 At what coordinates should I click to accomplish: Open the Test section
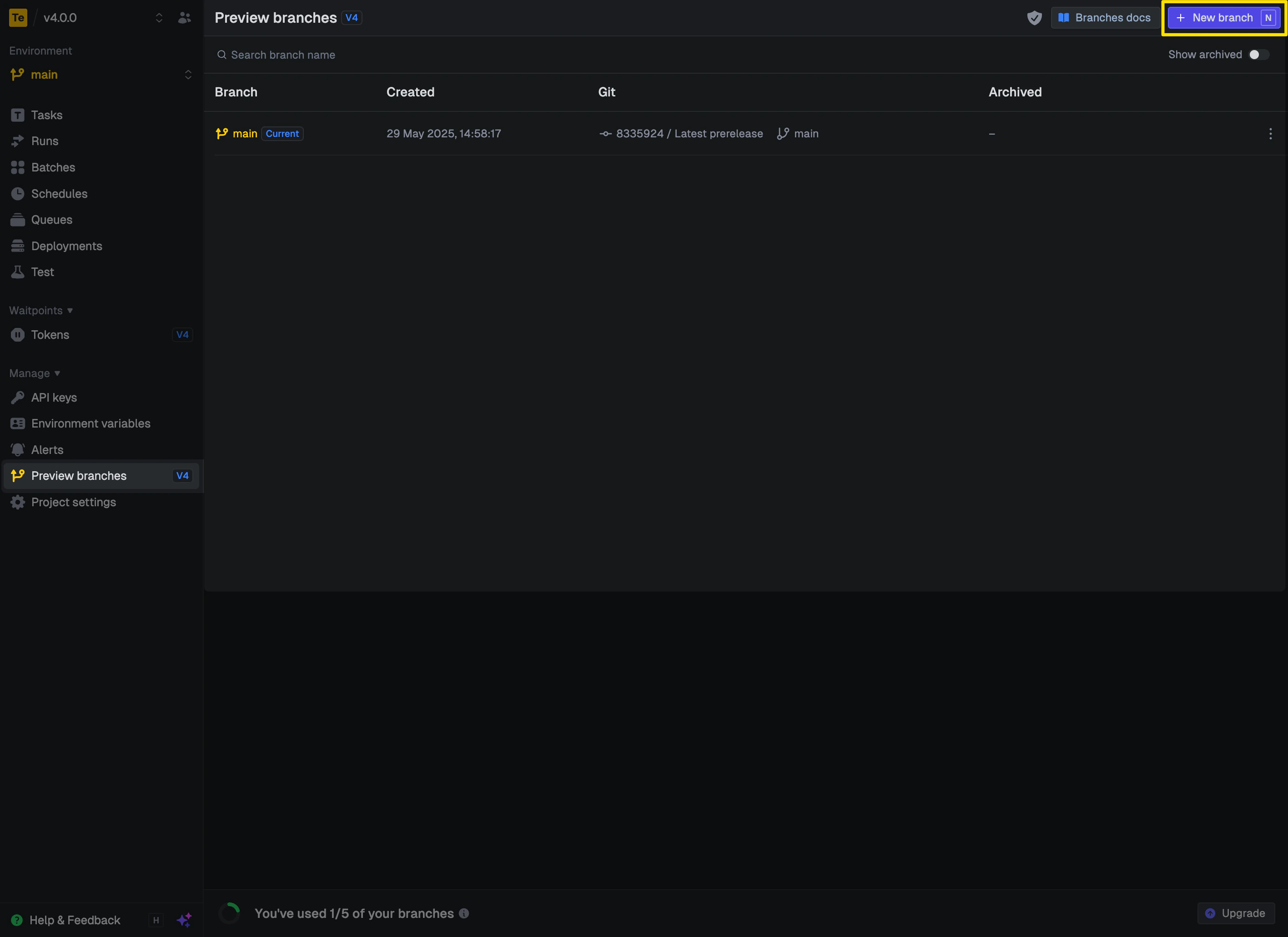click(41, 272)
